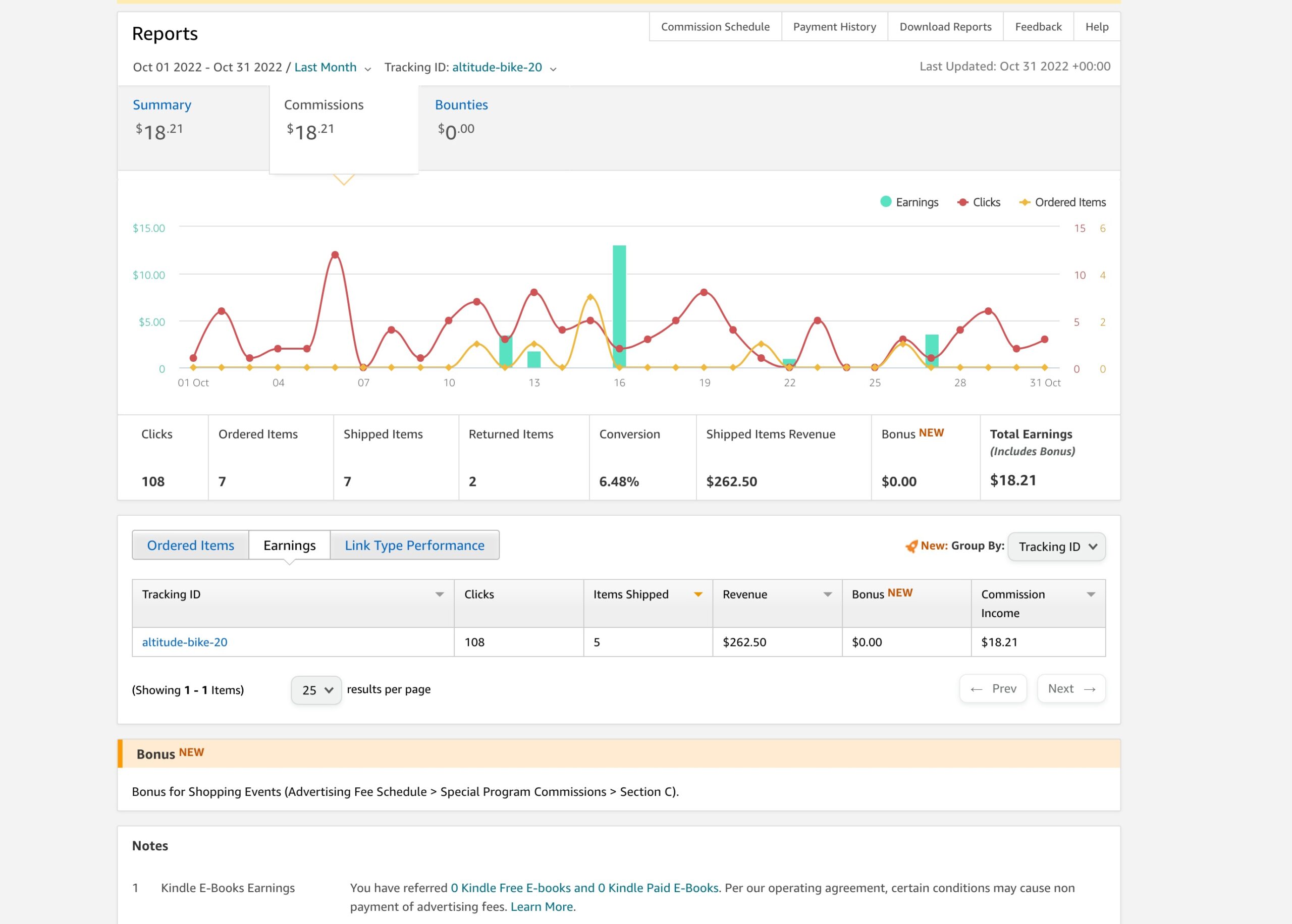This screenshot has height=924, width=1292.
Task: Select the Commissions report tab
Action: (344, 130)
